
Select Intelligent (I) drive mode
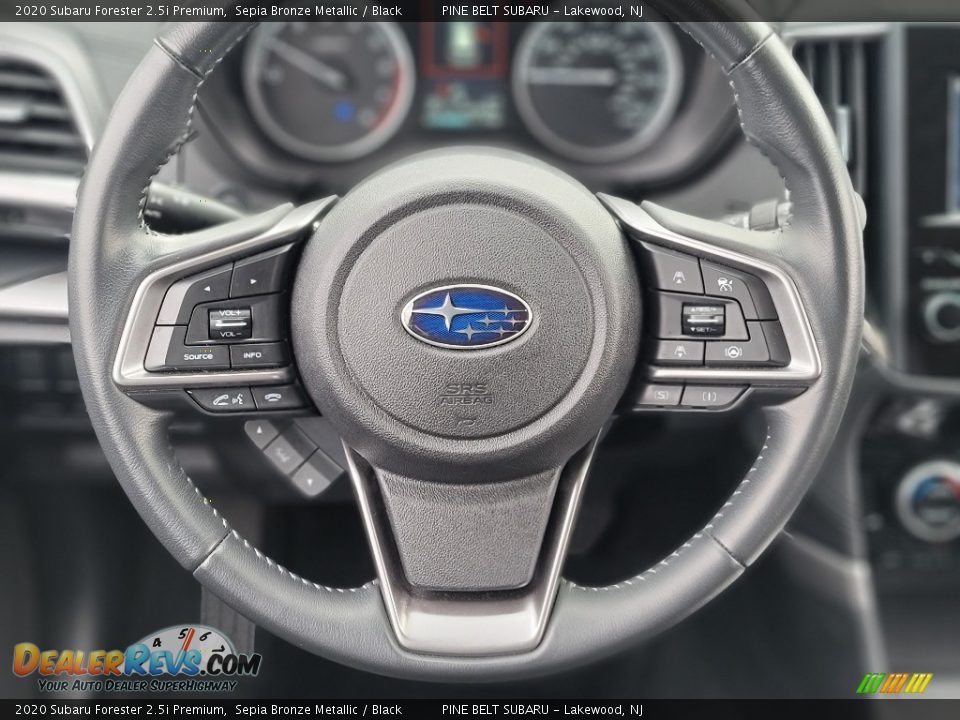pos(709,396)
